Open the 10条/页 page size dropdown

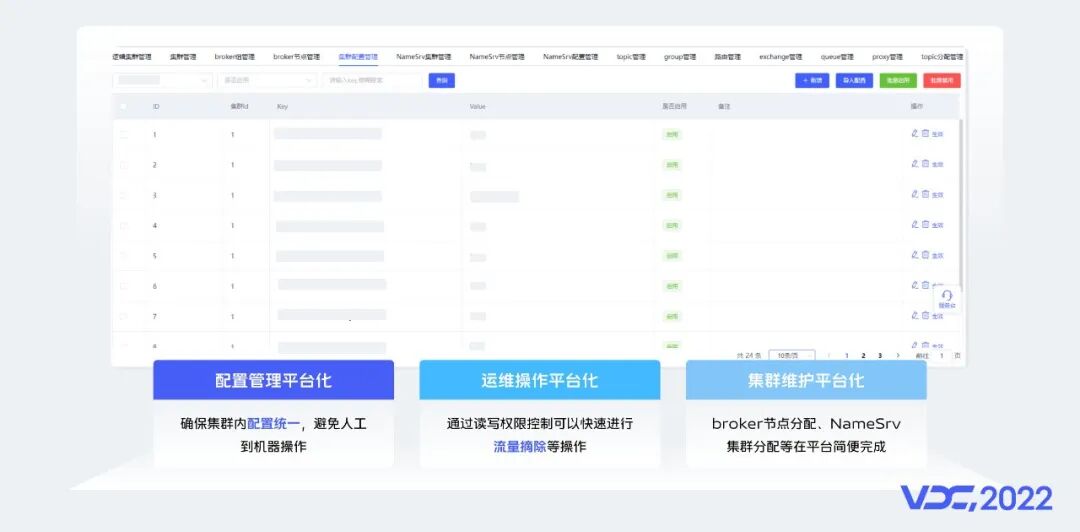click(x=791, y=356)
